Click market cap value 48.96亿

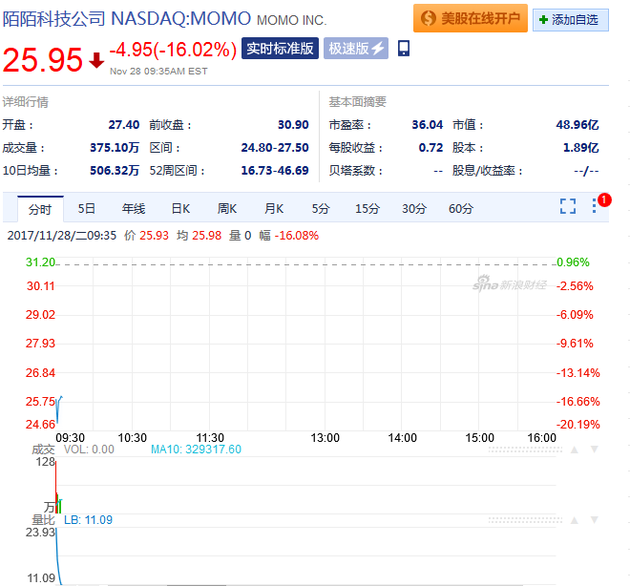577,125
